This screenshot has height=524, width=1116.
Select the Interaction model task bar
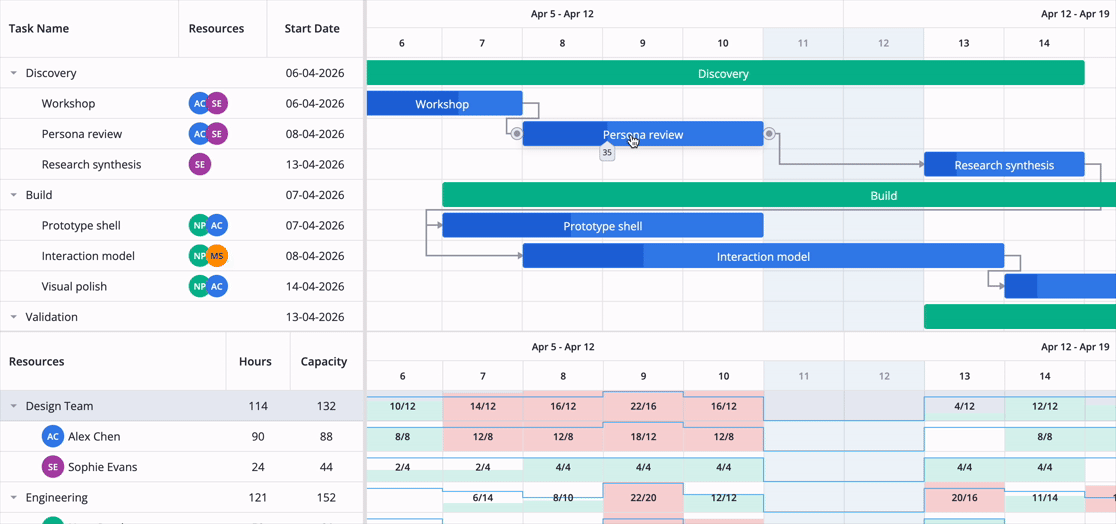[x=763, y=256]
